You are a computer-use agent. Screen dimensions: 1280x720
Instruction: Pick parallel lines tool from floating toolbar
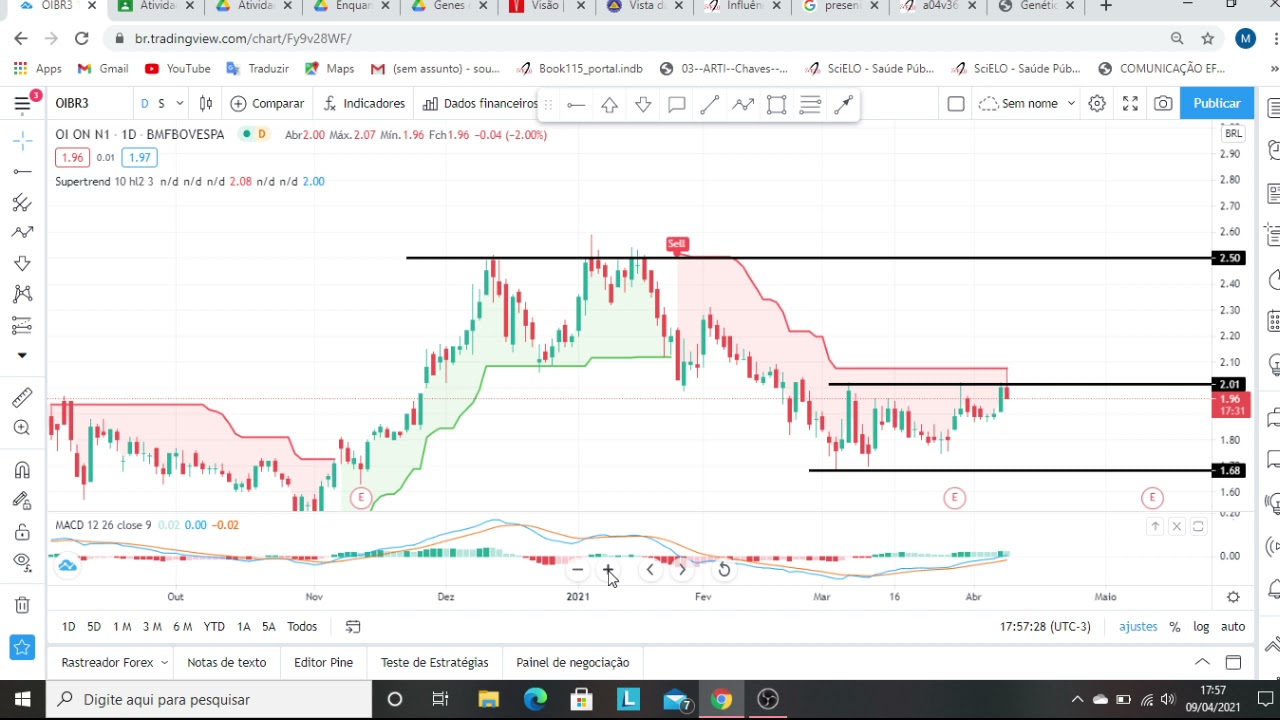810,104
